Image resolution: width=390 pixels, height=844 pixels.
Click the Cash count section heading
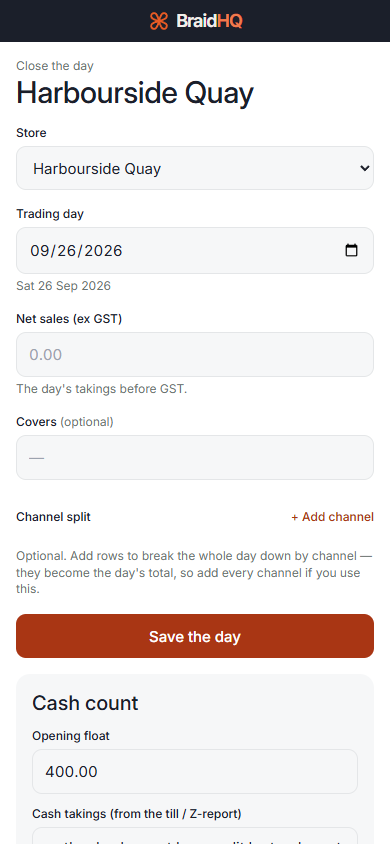pyautogui.click(x=85, y=703)
